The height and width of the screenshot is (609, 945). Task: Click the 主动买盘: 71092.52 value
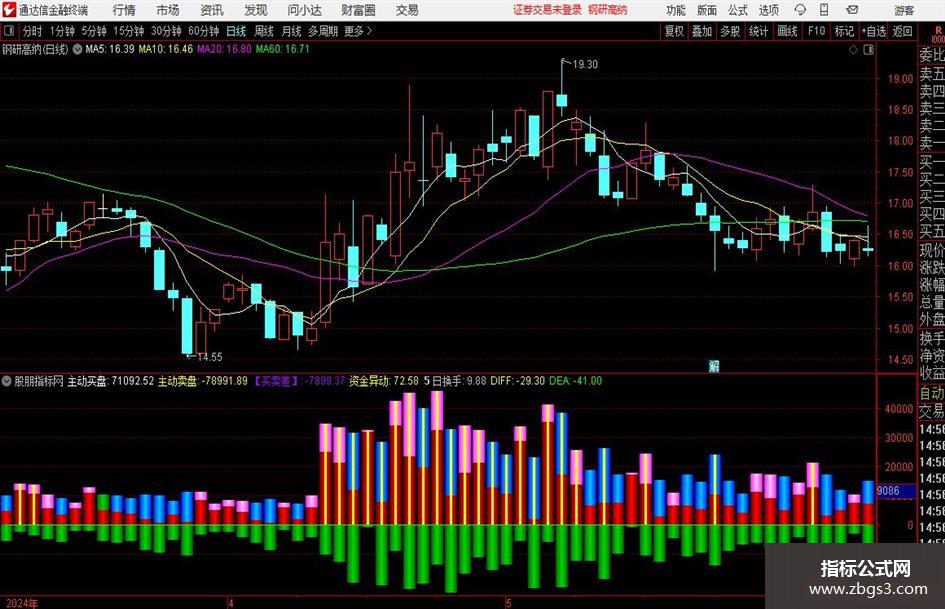tap(111, 381)
